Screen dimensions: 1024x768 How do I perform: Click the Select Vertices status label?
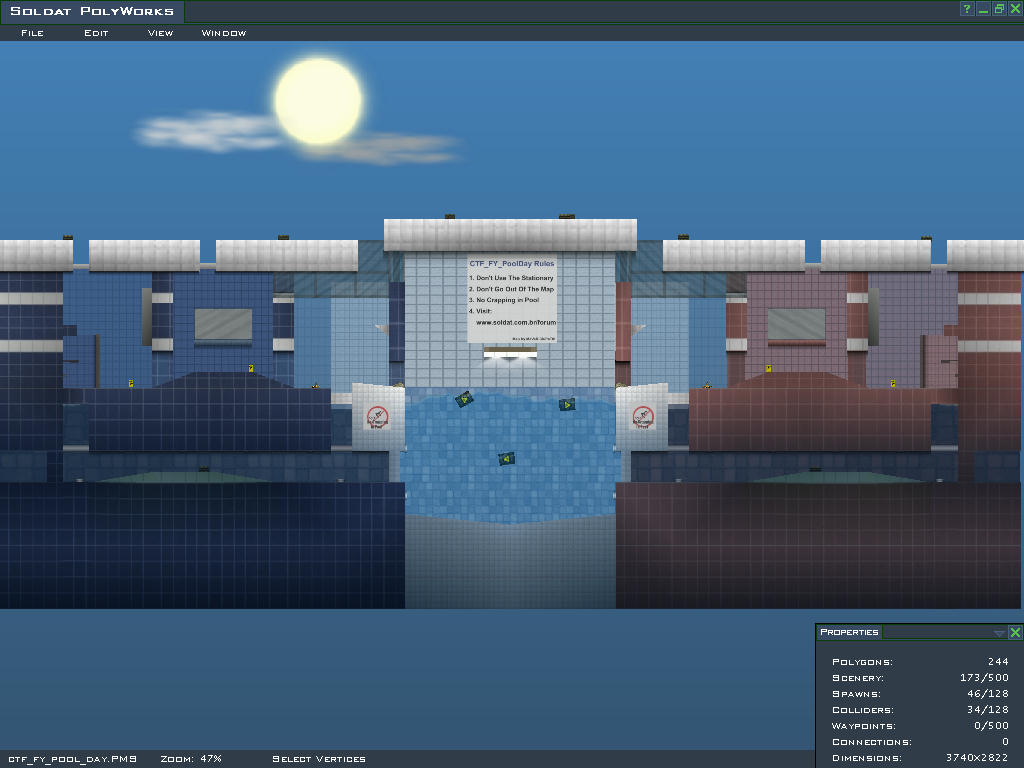pyautogui.click(x=318, y=759)
